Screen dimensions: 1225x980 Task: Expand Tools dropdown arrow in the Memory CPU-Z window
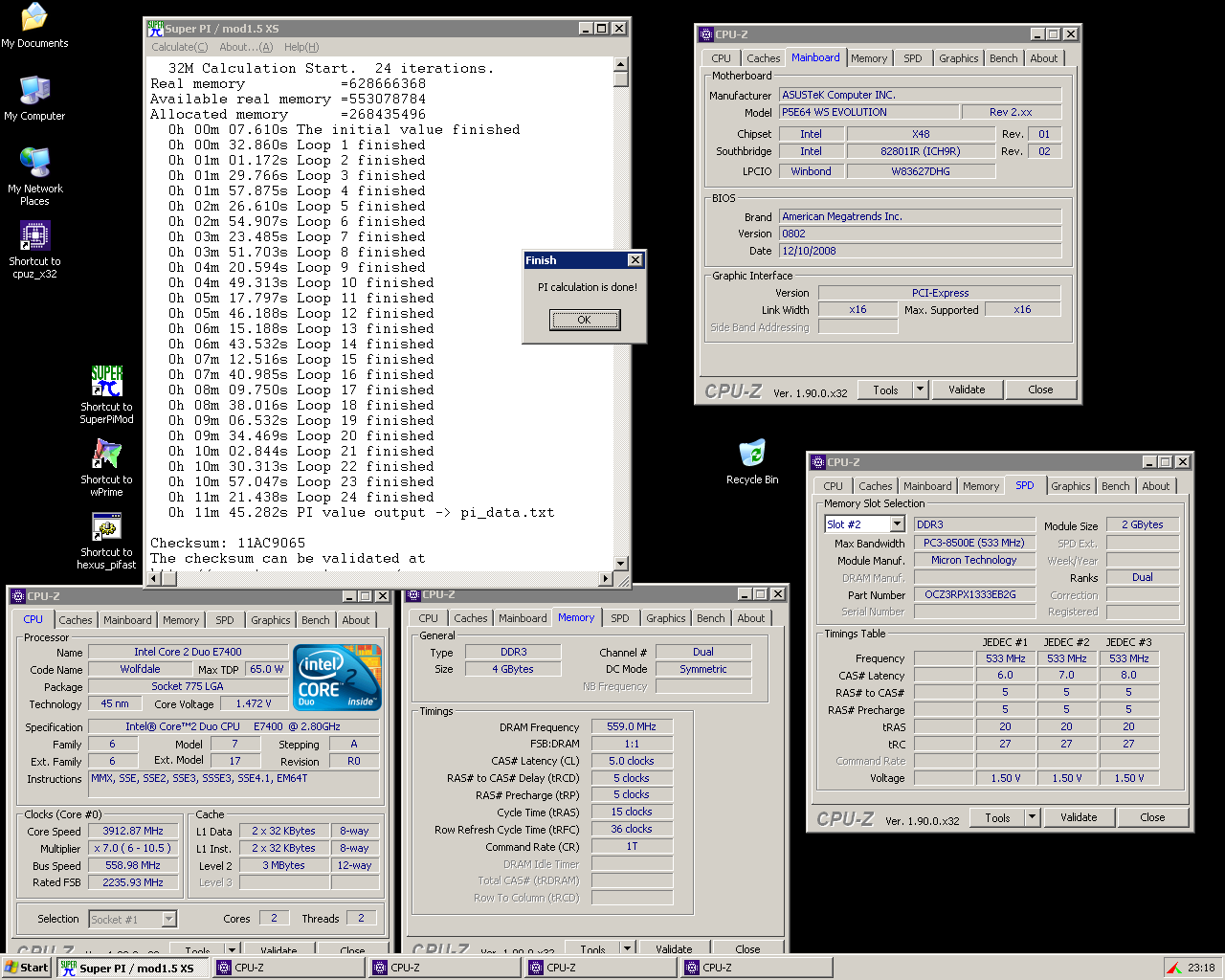pyautogui.click(x=628, y=948)
